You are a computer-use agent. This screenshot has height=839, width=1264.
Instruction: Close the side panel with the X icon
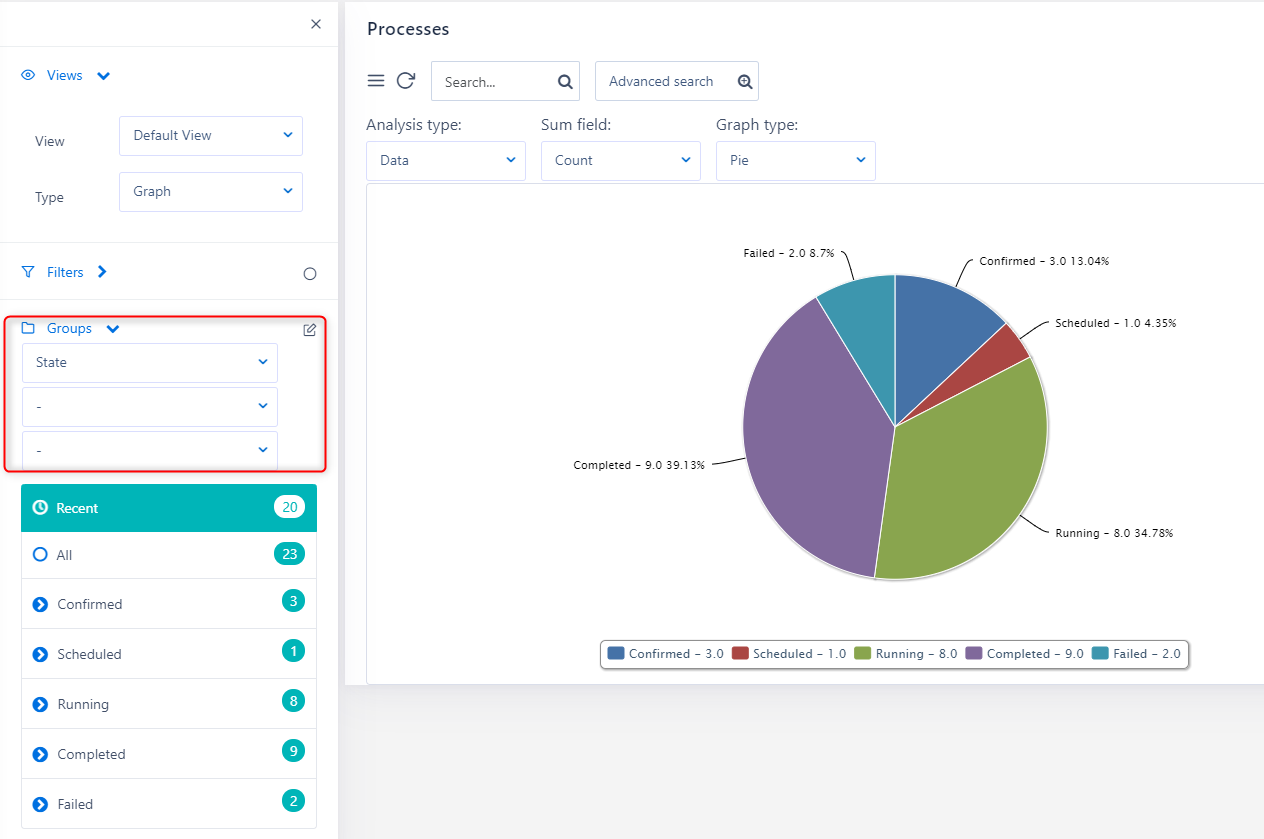316,24
